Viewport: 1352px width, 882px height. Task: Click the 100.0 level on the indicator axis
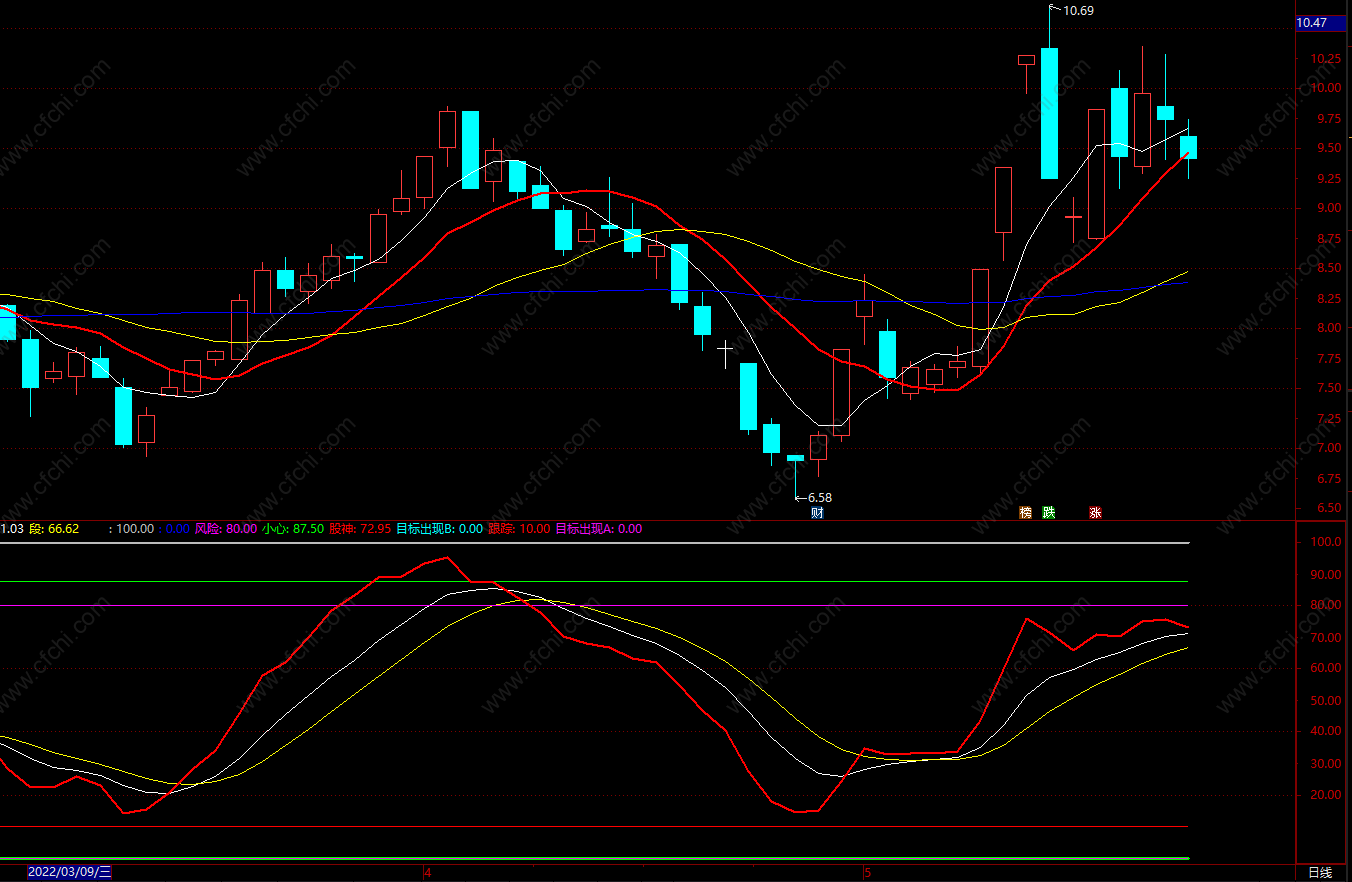[1324, 542]
